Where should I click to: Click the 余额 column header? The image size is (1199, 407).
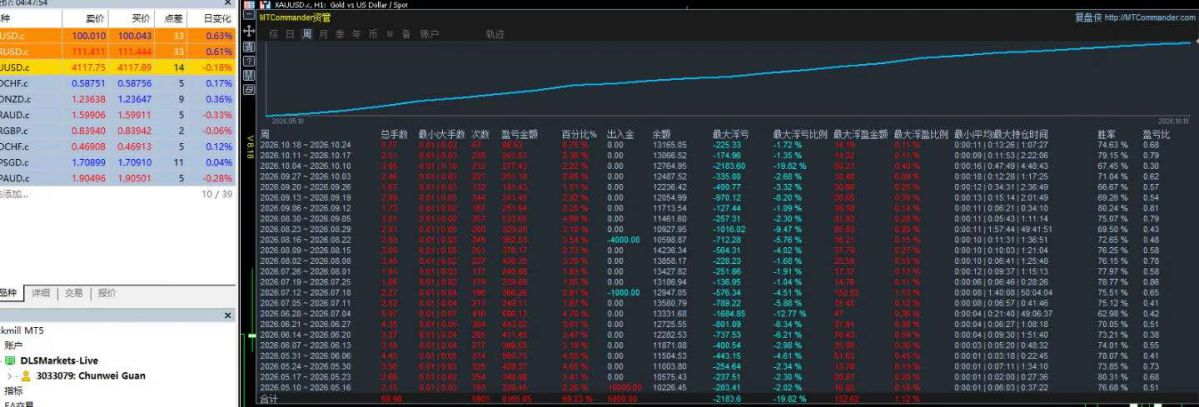[661, 134]
